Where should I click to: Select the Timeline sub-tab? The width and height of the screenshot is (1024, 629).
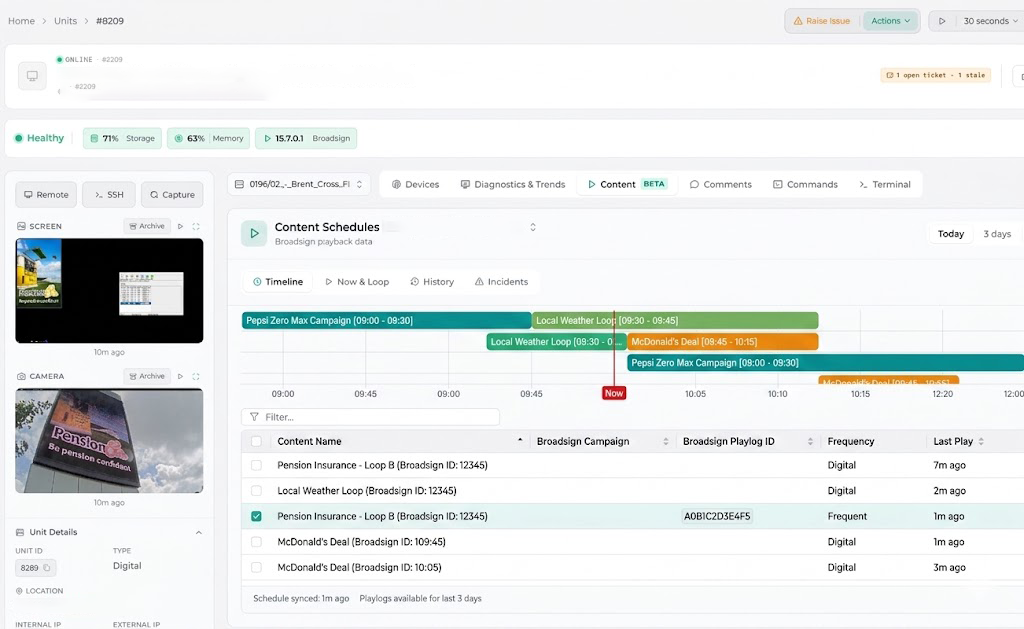click(278, 282)
